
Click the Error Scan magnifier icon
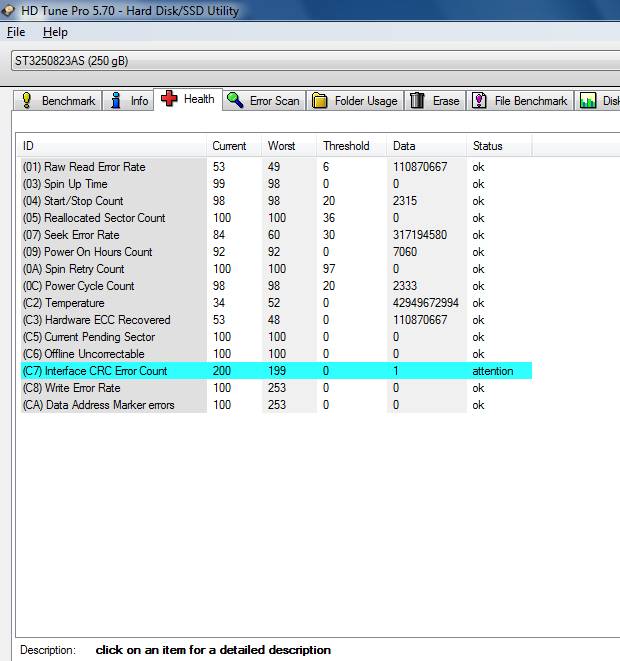point(235,100)
